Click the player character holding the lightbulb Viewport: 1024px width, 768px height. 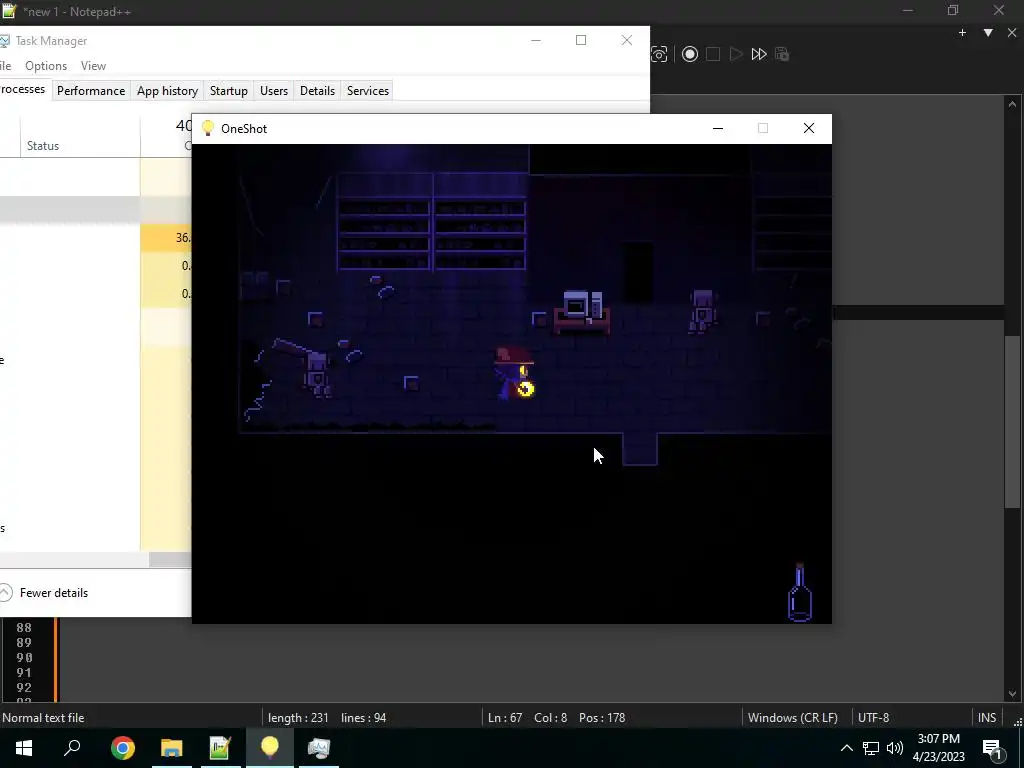point(514,374)
